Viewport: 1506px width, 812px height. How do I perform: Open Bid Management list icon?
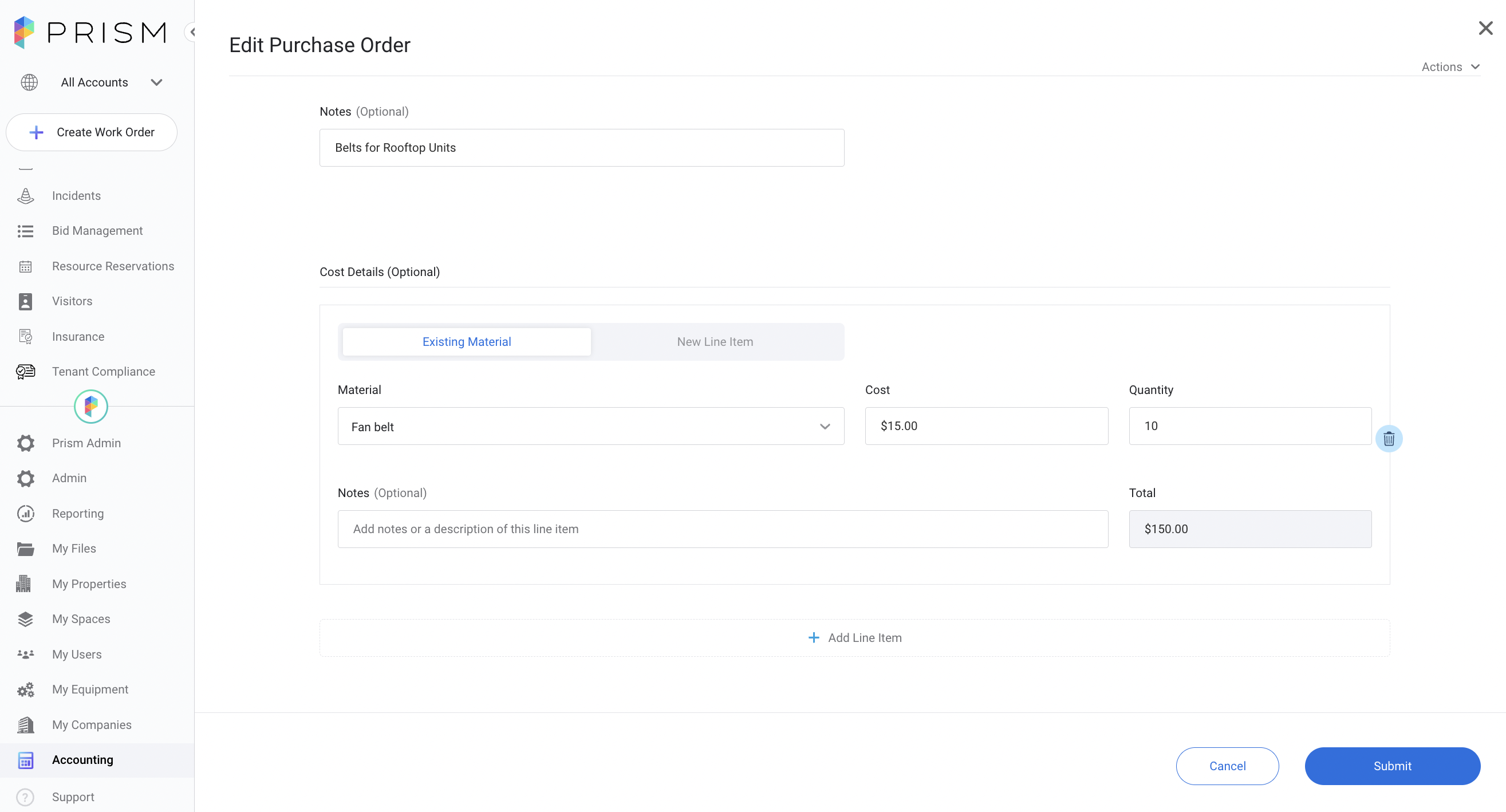coord(25,231)
